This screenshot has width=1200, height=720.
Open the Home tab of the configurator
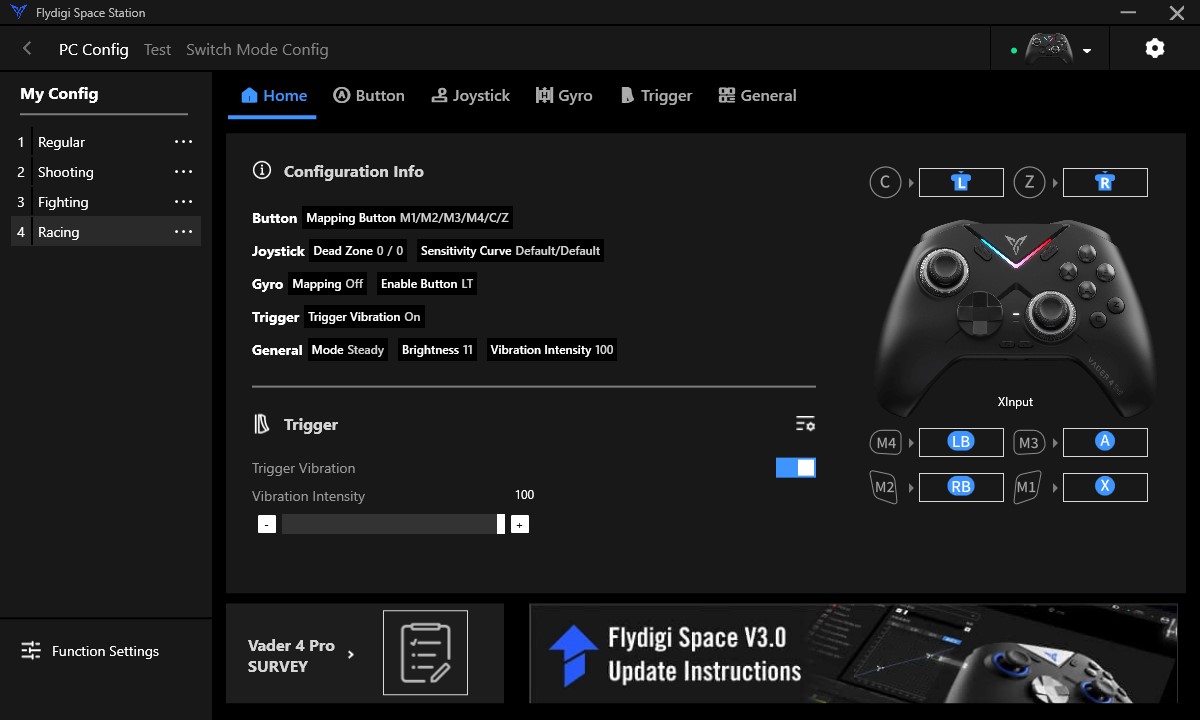tap(272, 95)
